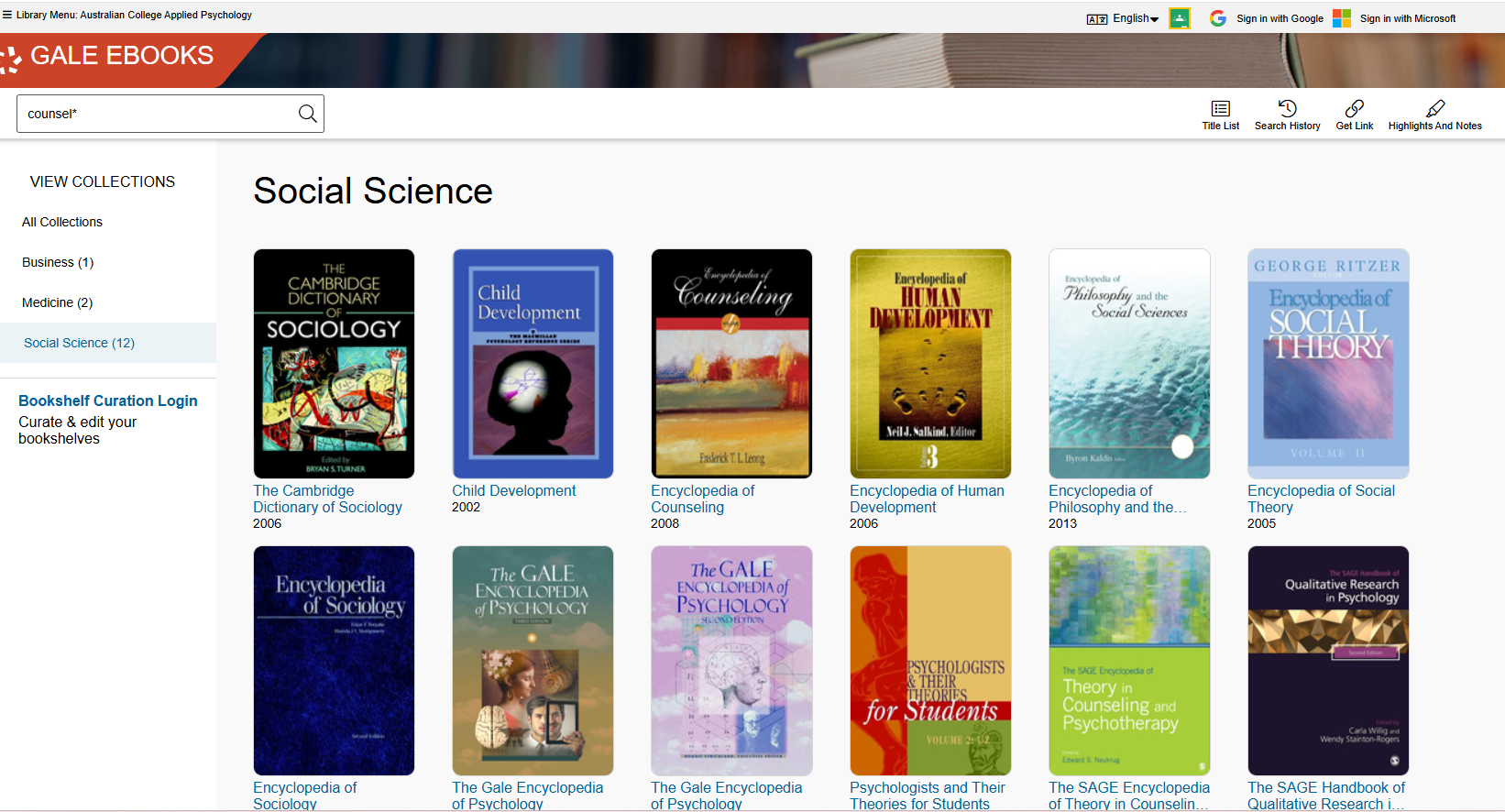Open the Gale Encyclopedia of Psychology second edition cover
Screen dimensions: 1505x812
click(731, 661)
